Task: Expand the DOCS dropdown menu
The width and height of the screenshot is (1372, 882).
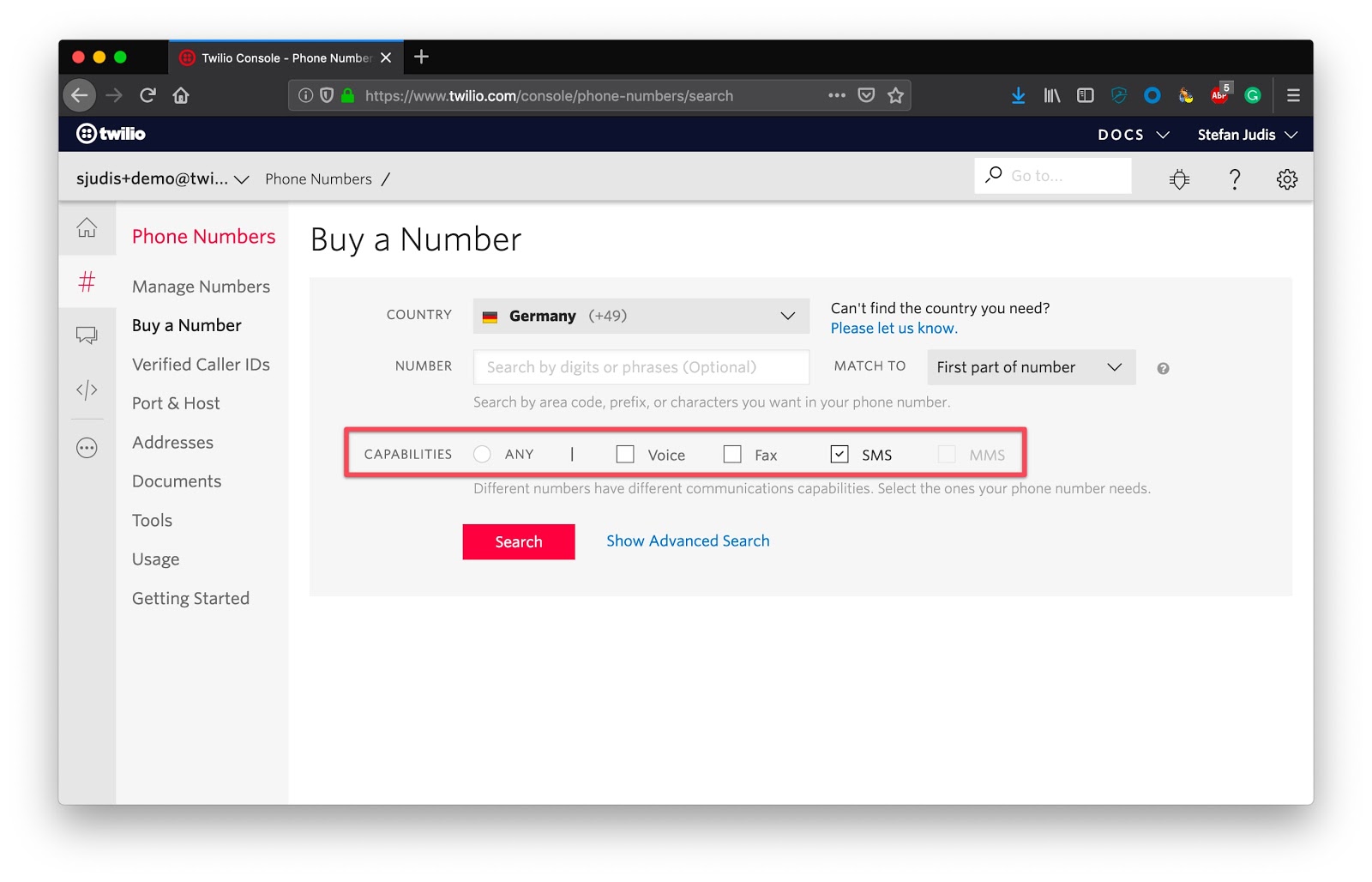Action: coord(1133,135)
